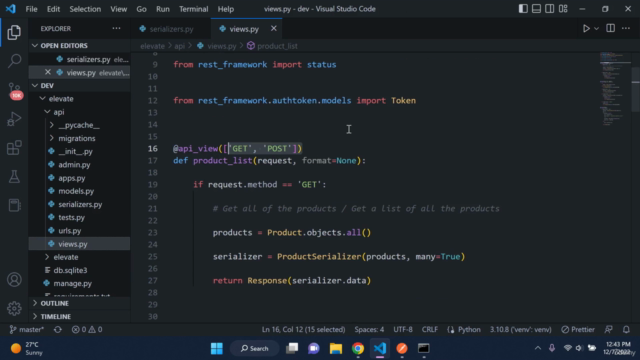Expand the Timeline section
The width and height of the screenshot is (640, 360).
(80, 316)
